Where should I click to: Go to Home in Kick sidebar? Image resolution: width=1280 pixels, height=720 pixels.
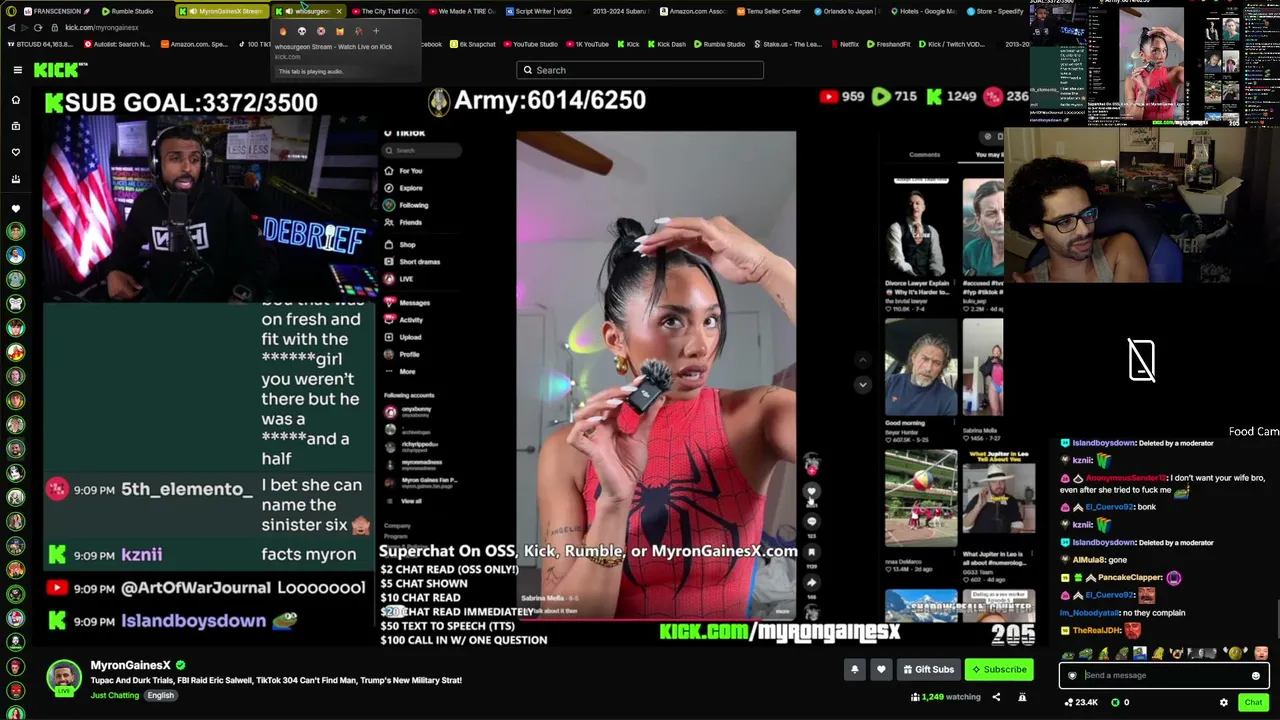tap(16, 100)
